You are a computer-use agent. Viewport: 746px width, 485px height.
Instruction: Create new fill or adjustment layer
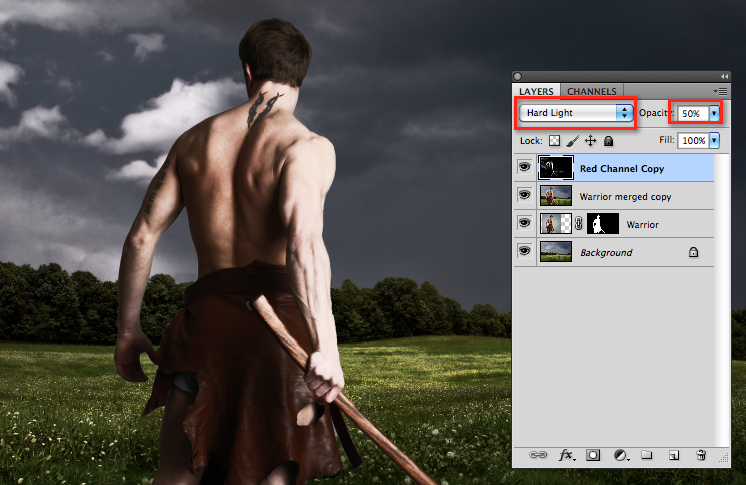(x=620, y=455)
